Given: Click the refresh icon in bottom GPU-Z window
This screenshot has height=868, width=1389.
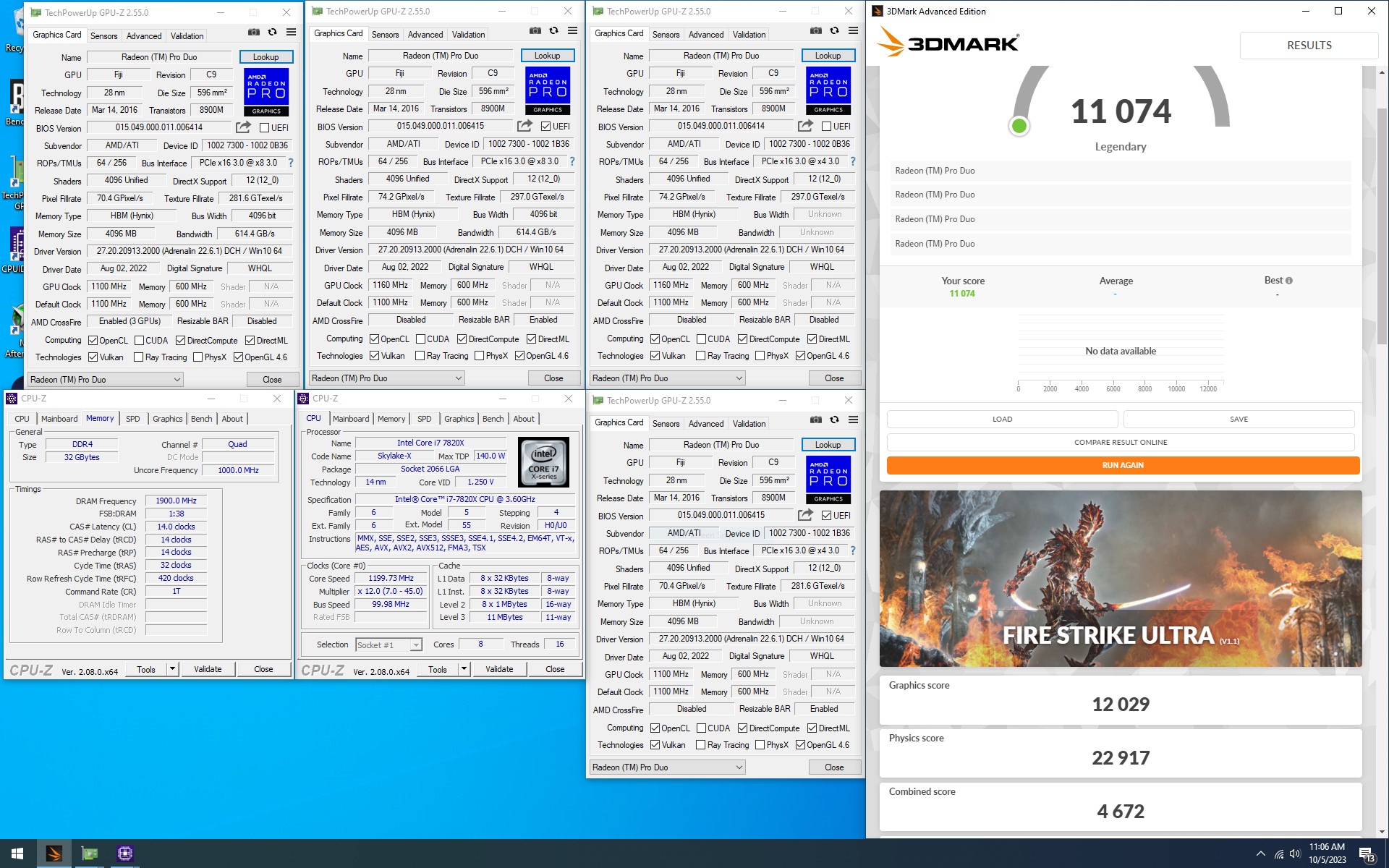Looking at the screenshot, I should coord(834,420).
